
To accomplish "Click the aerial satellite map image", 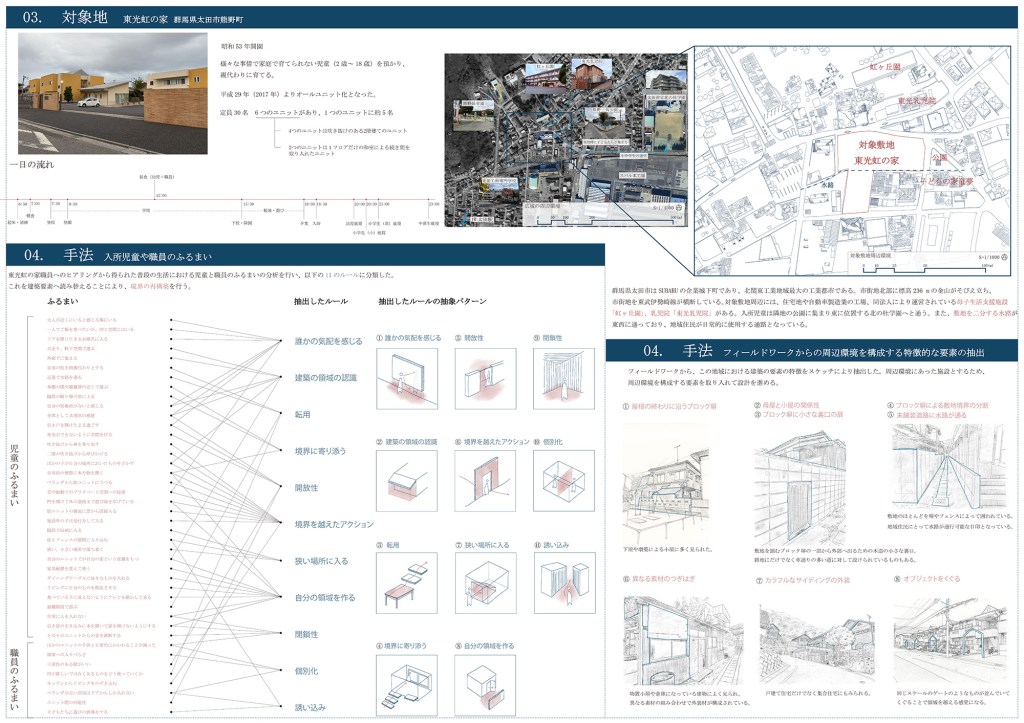I will pos(565,139).
